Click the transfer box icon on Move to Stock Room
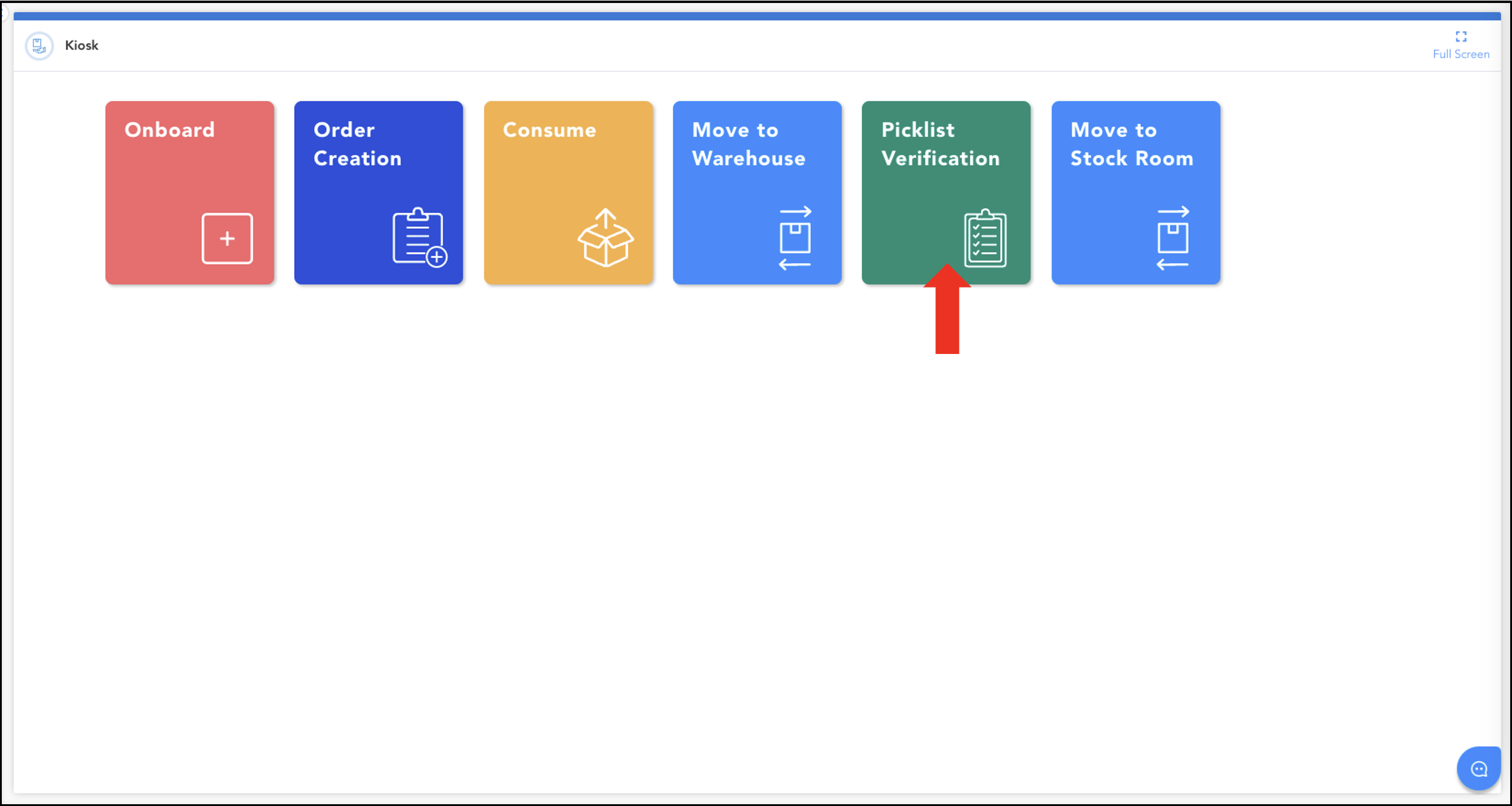Image resolution: width=1512 pixels, height=806 pixels. pos(1172,238)
